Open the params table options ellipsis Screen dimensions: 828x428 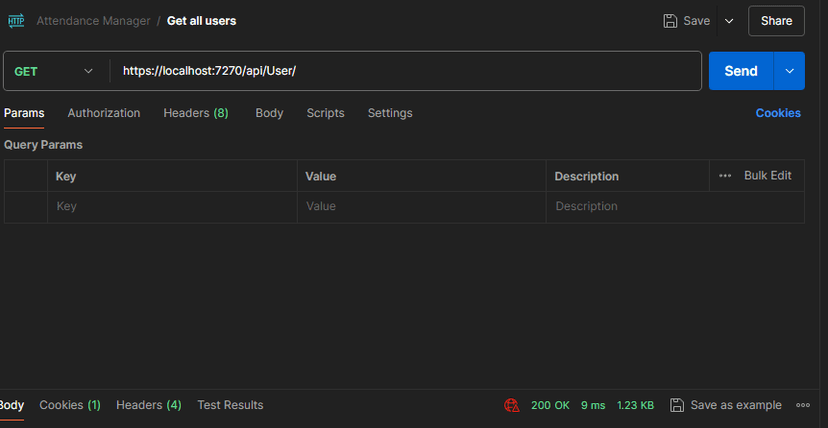(725, 176)
